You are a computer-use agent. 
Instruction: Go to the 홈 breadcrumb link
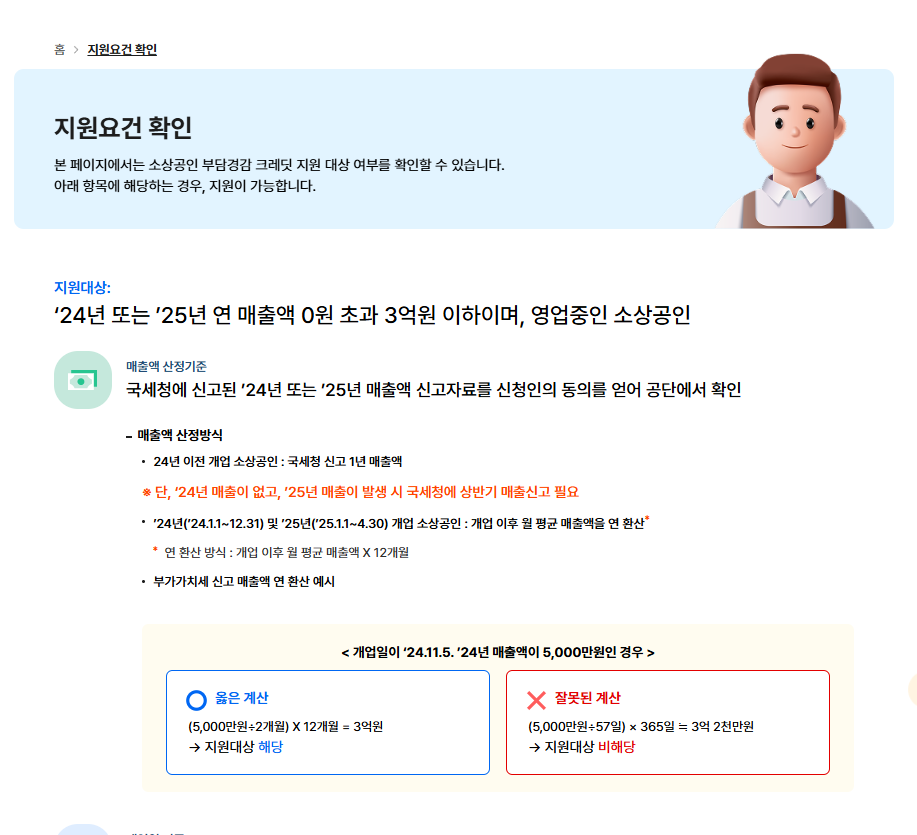[60, 50]
